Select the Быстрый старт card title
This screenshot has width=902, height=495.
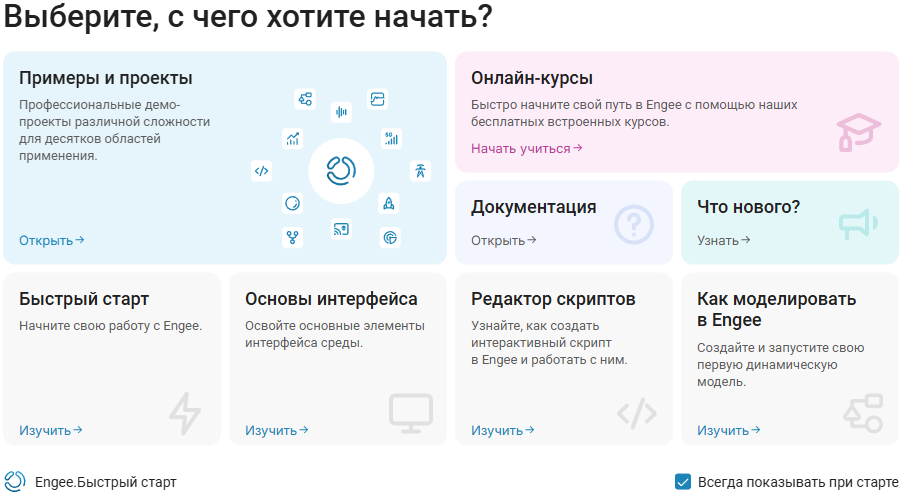click(84, 299)
